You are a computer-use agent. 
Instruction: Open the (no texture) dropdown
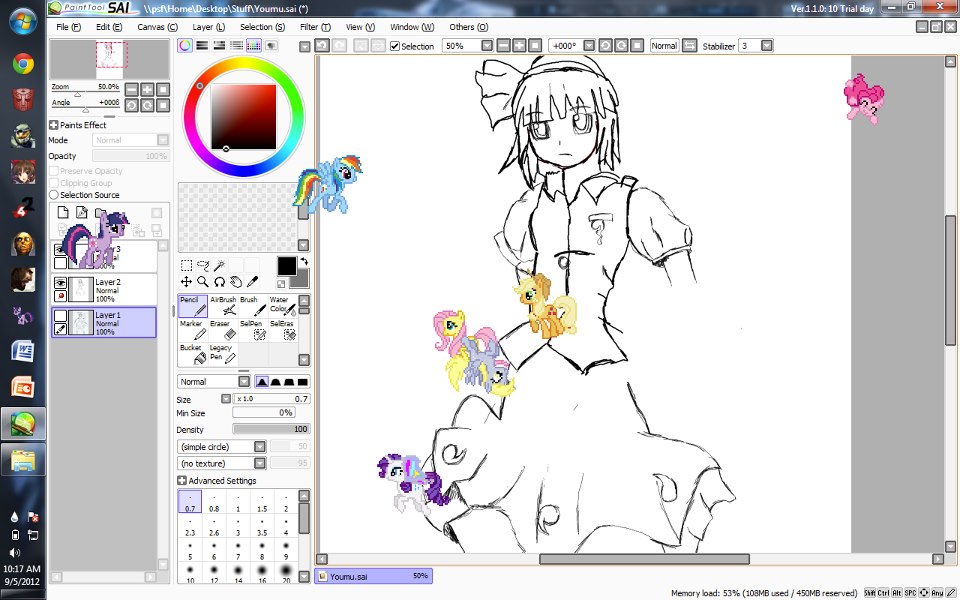[x=260, y=463]
